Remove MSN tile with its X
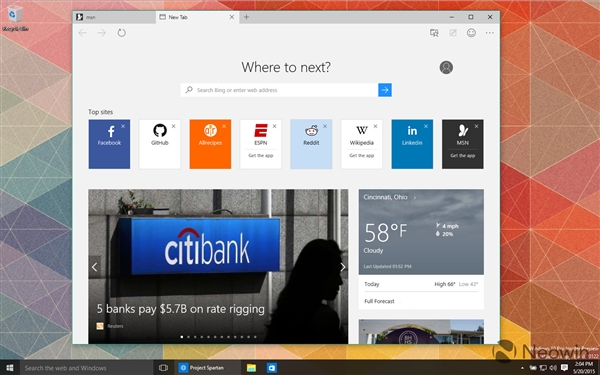This screenshot has width=600, height=375. pos(476,126)
